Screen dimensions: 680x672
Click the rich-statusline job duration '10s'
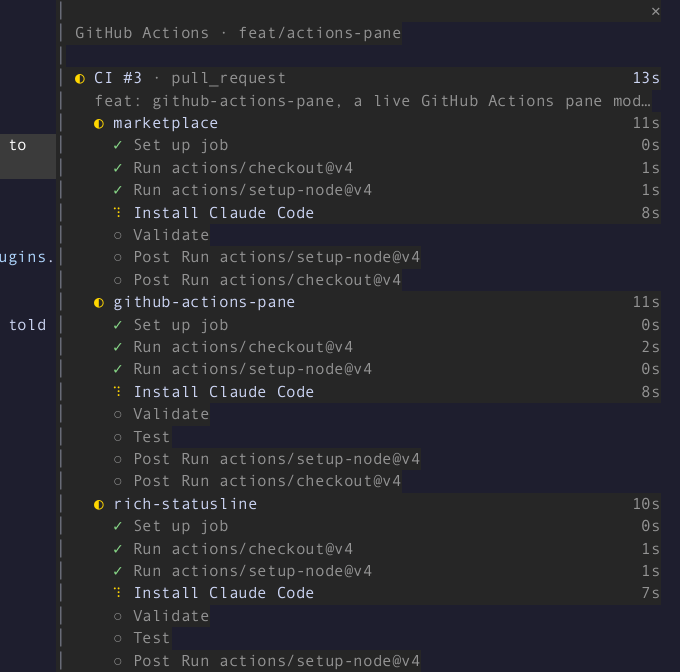[646, 504]
